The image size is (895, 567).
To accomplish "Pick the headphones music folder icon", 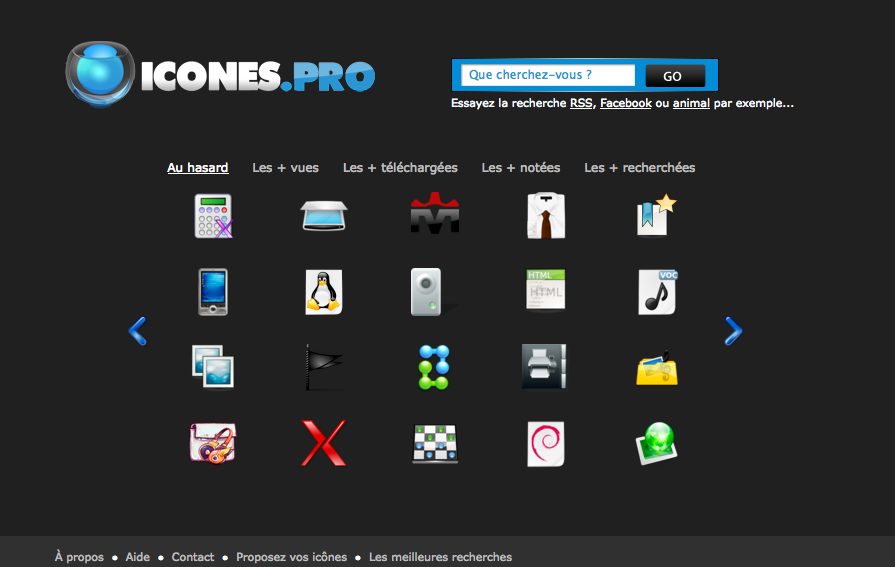I will [x=213, y=443].
